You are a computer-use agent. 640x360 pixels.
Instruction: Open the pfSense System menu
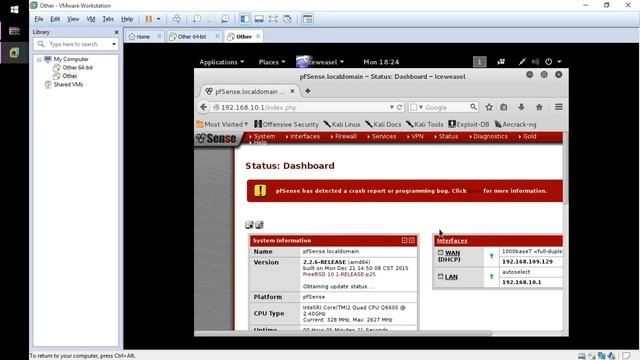[x=262, y=136]
